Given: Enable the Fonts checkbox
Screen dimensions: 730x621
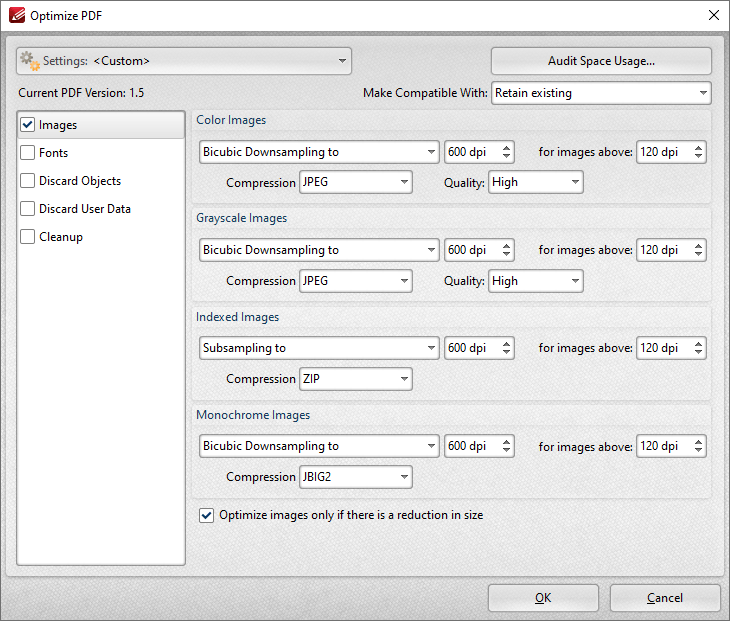Looking at the screenshot, I should (x=28, y=154).
